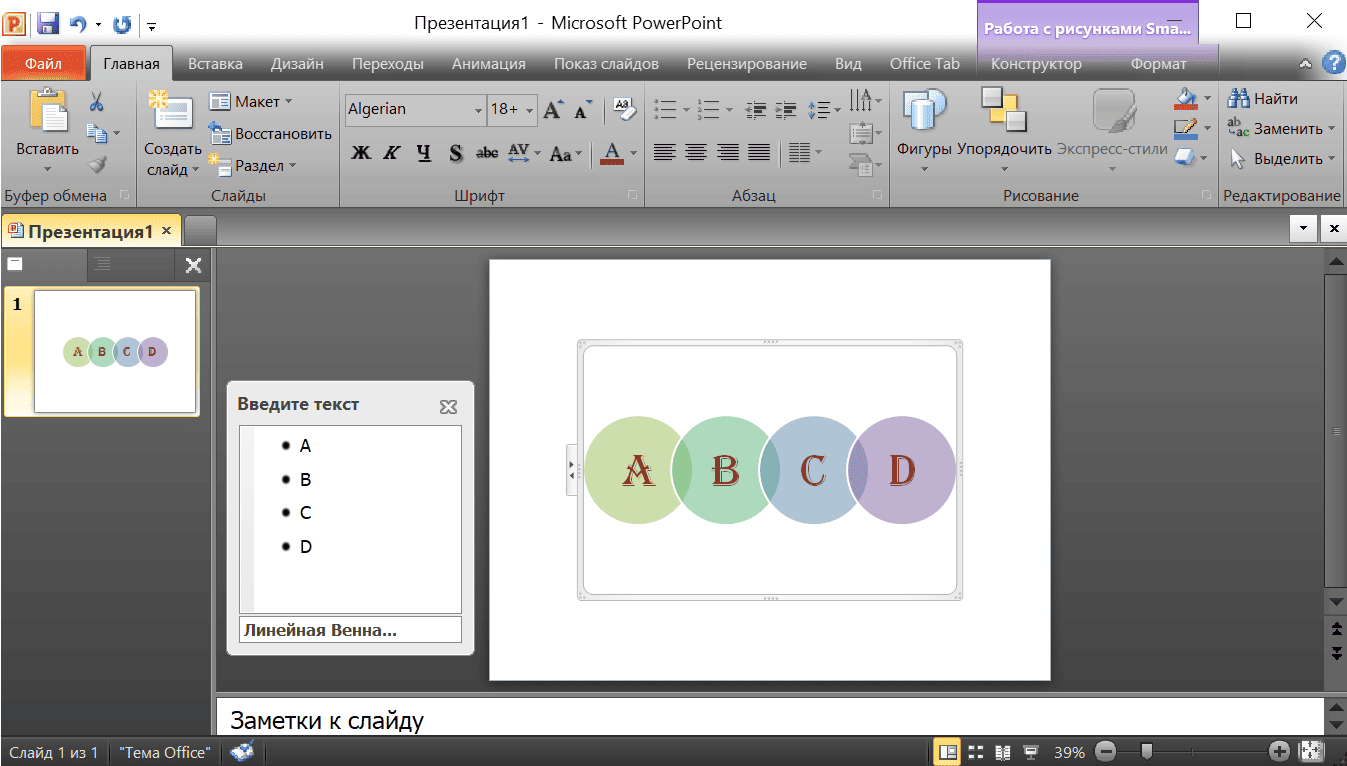
Task: Justify text in paragraph group
Action: pyautogui.click(x=759, y=153)
